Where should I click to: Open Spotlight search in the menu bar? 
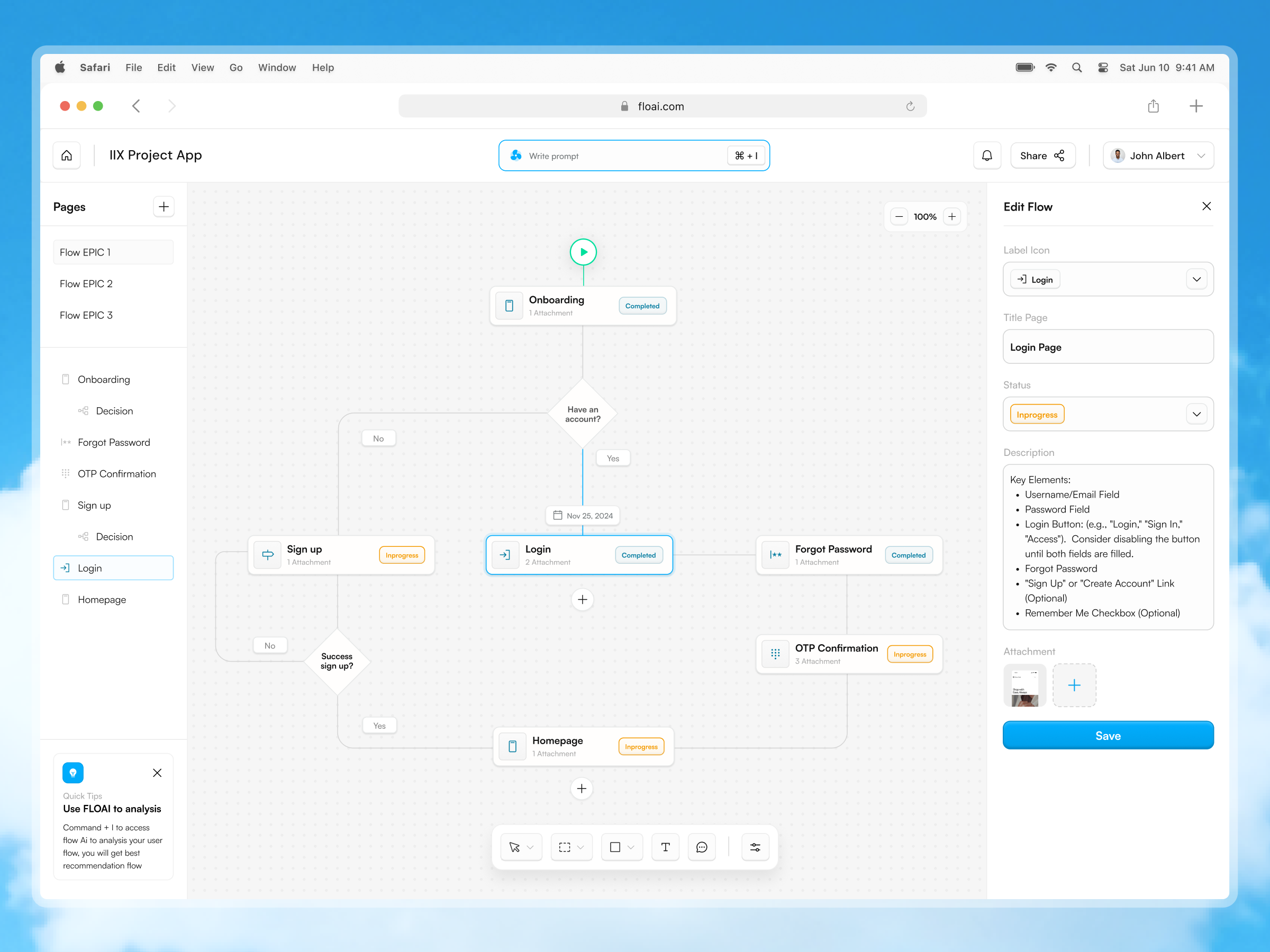pos(1077,68)
